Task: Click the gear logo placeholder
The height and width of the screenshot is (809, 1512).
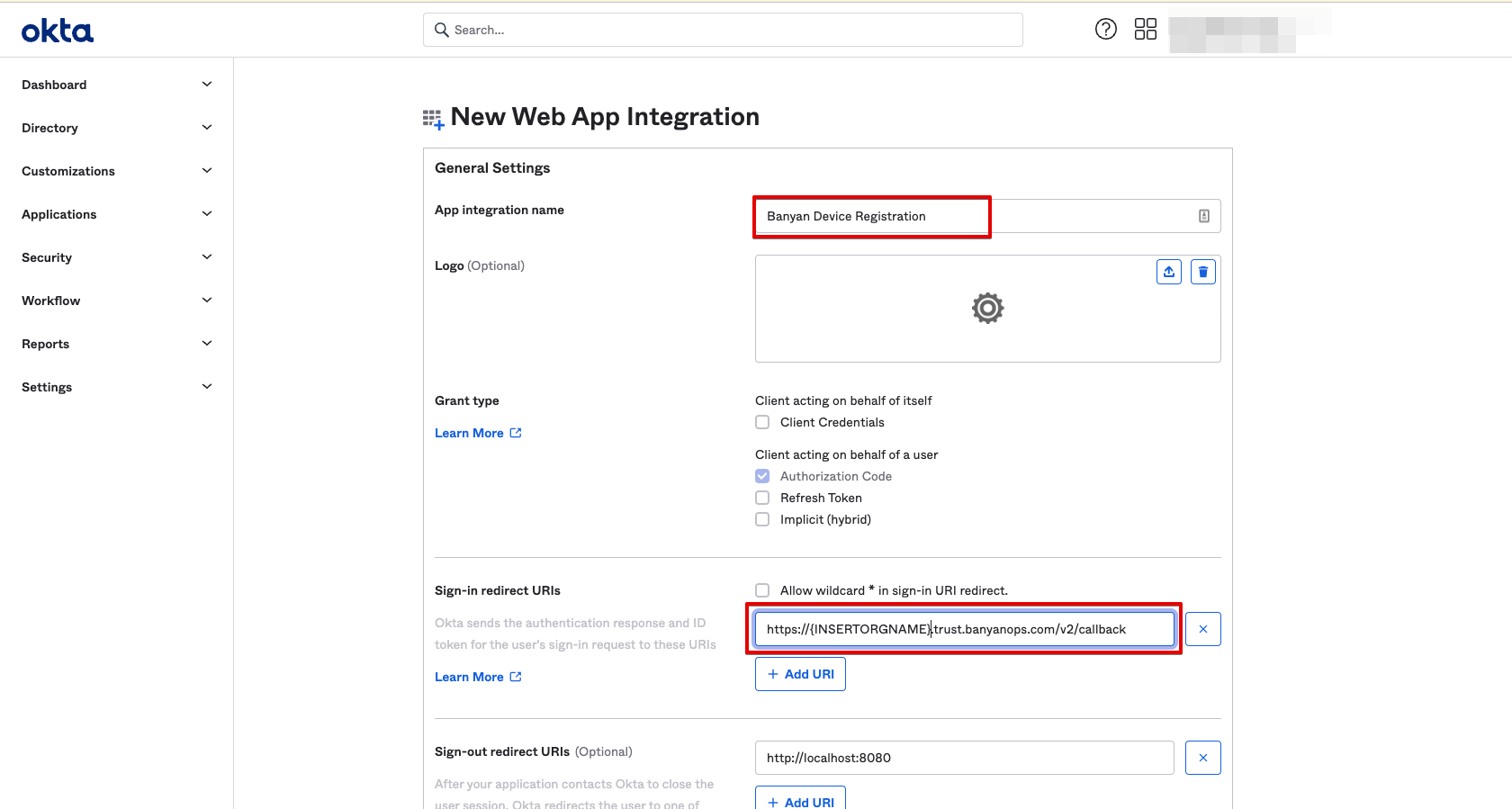Action: [987, 309]
